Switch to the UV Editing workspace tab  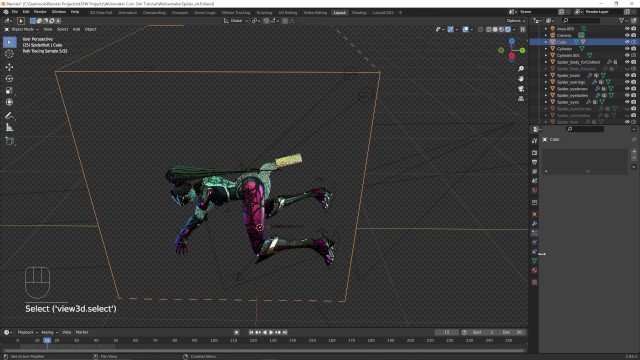click(288, 13)
